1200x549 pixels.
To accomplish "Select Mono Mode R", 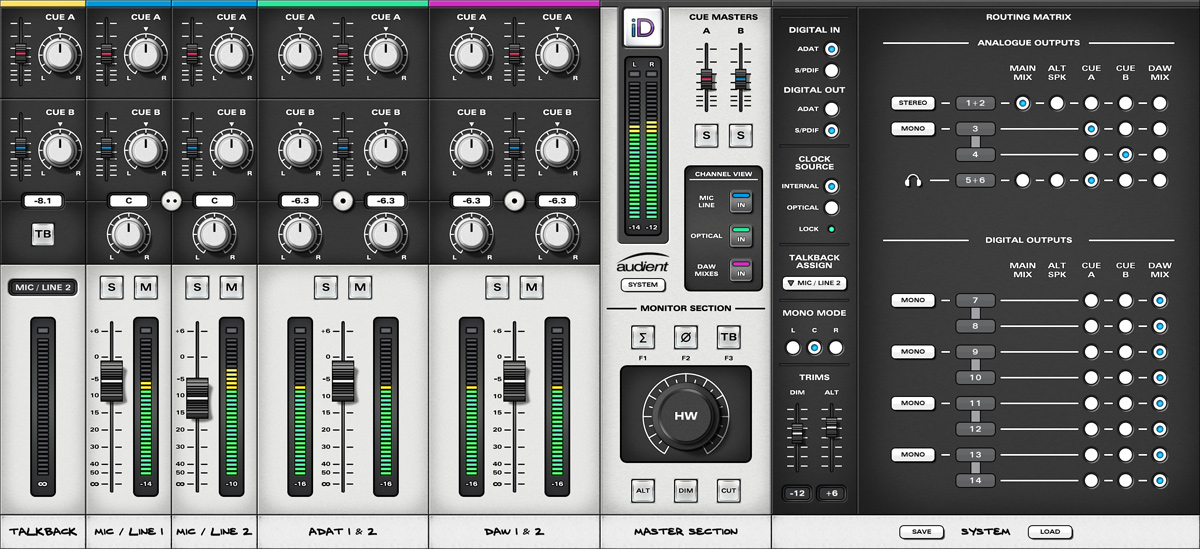I will pos(835,348).
